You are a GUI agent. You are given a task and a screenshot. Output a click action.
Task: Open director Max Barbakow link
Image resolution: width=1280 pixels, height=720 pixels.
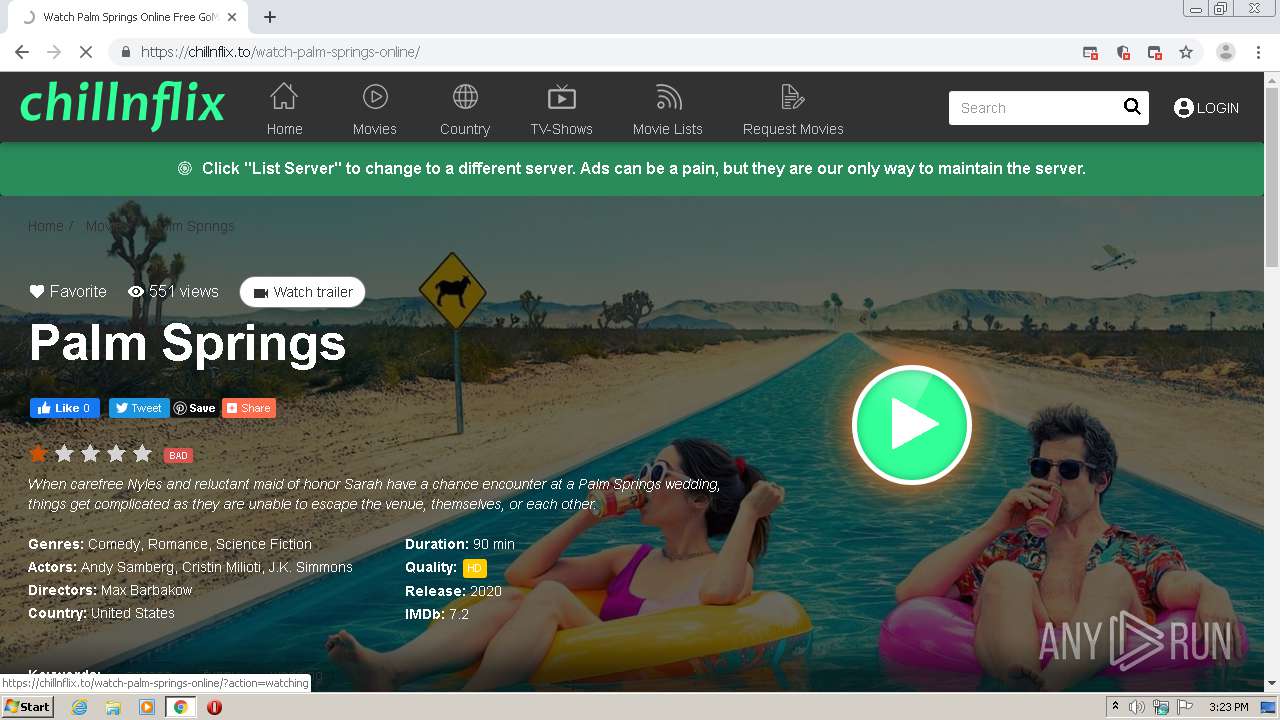pos(147,590)
